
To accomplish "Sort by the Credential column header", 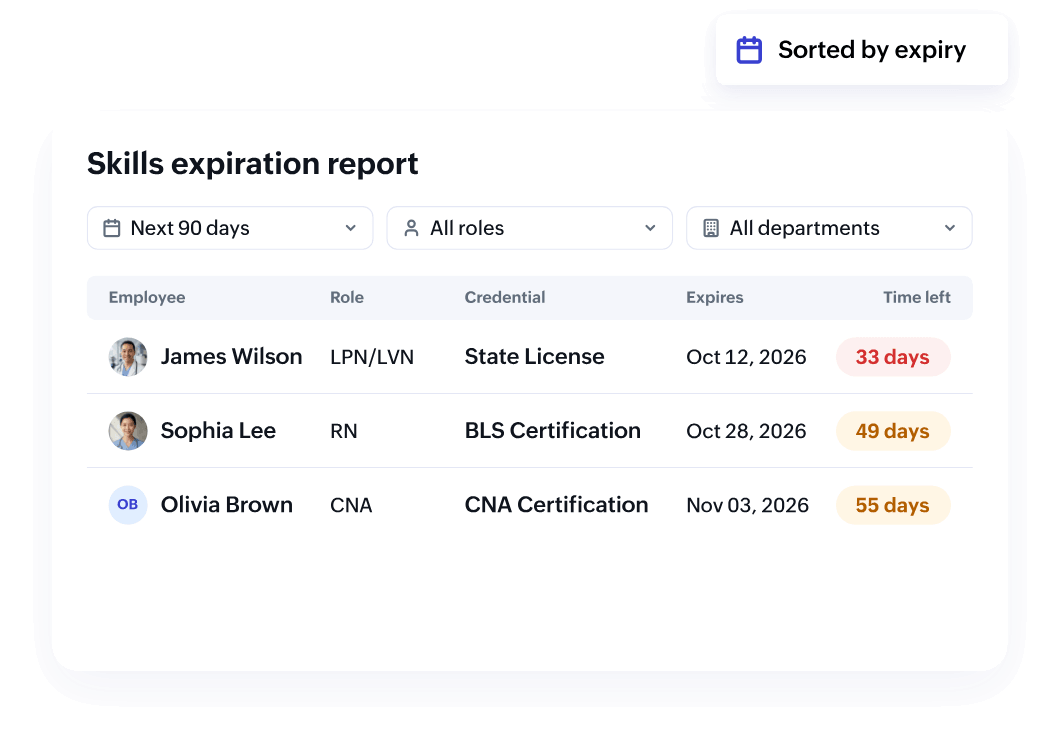I will click(x=504, y=297).
